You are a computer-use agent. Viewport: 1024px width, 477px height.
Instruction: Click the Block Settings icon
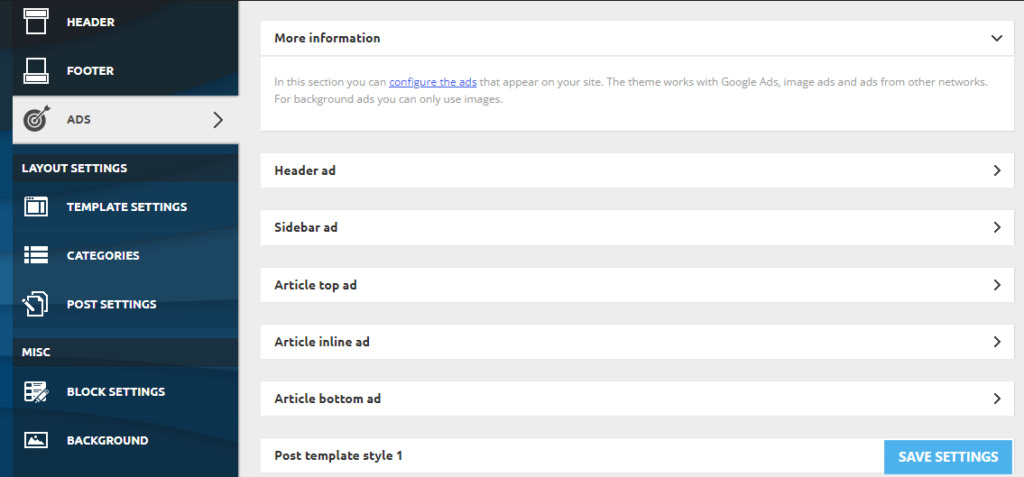click(36, 391)
